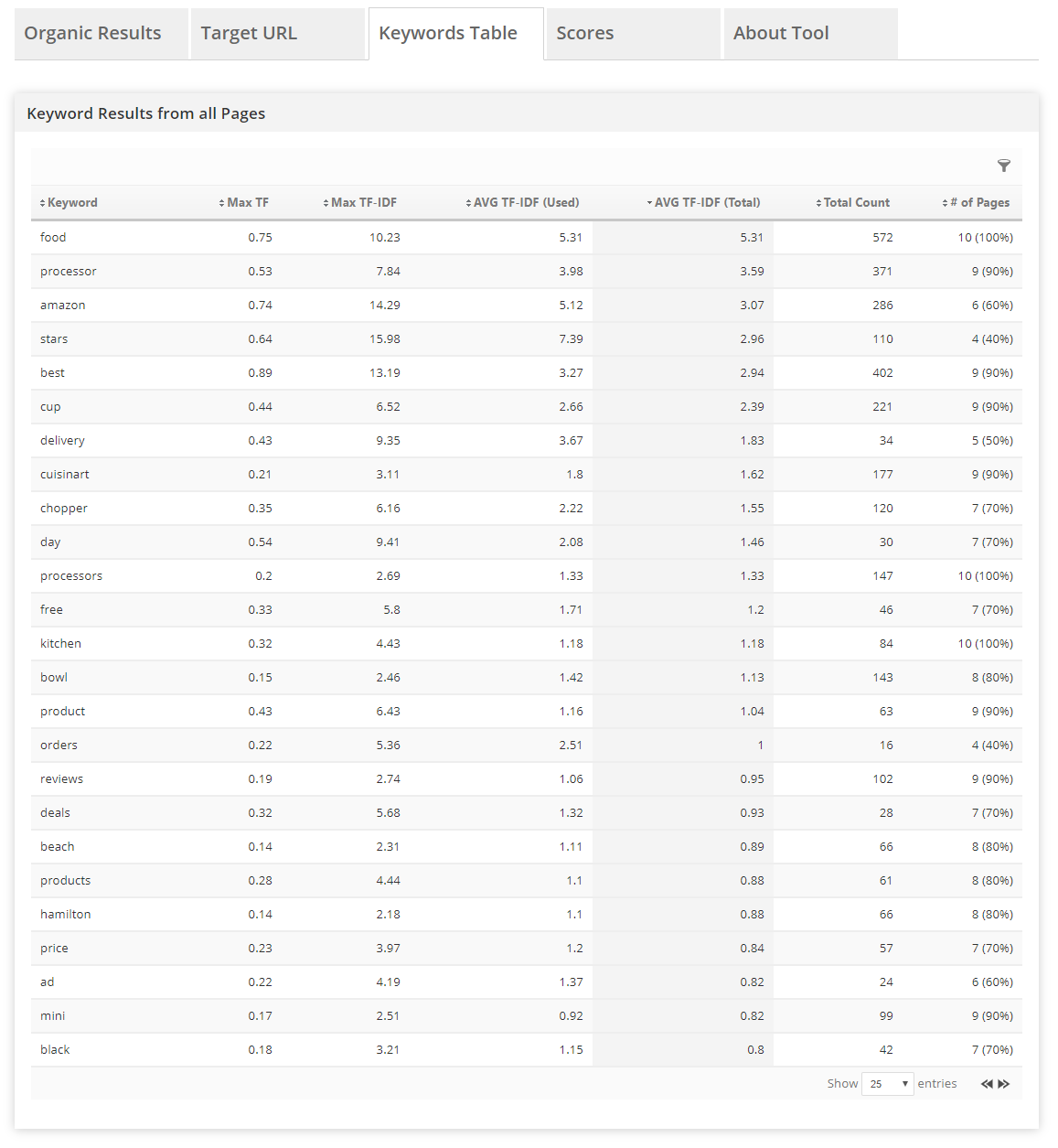Click the 'food' keyword cell
Viewport: 1058px width, 1148px height.
point(53,238)
